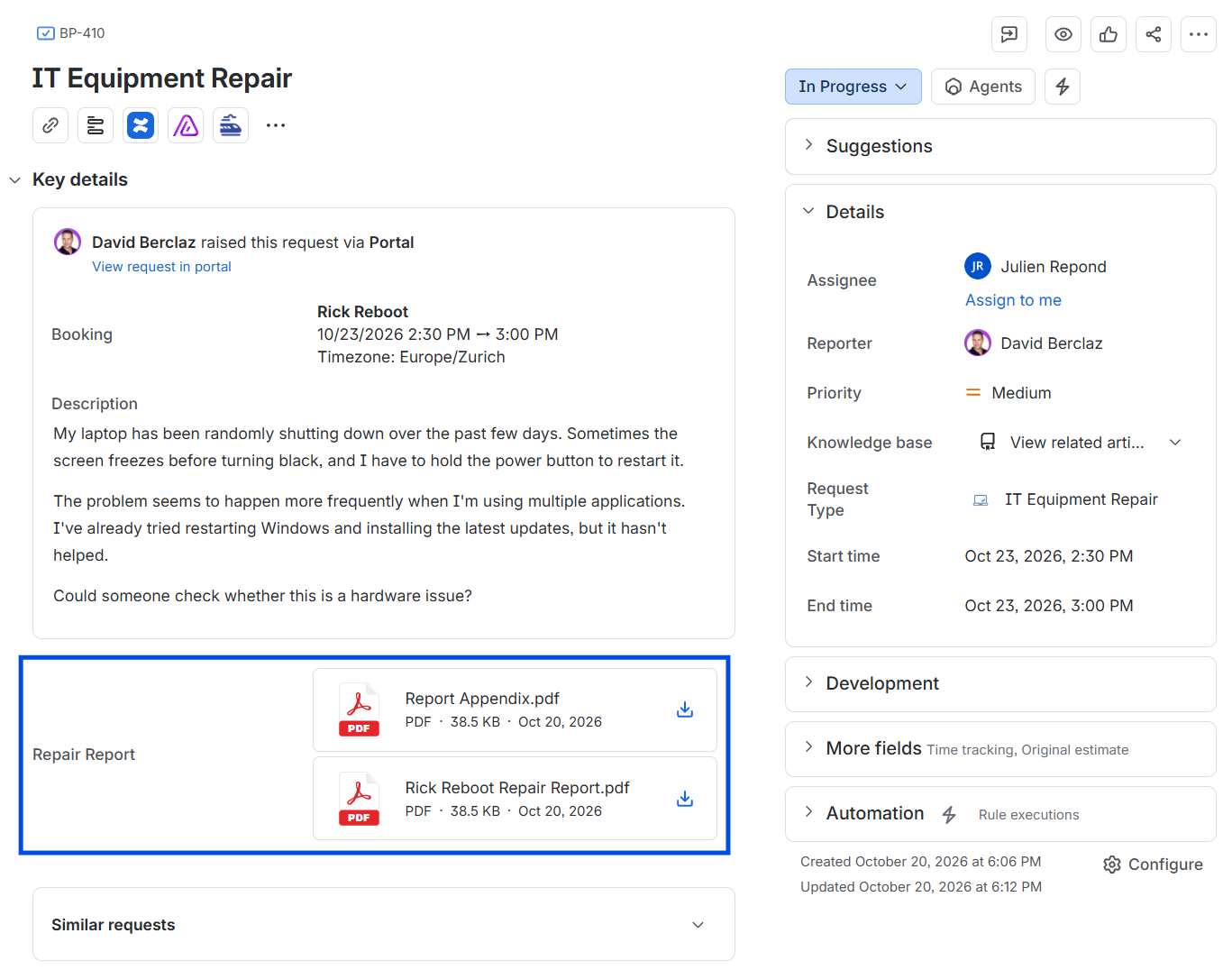Expand the Development panel

[808, 682]
